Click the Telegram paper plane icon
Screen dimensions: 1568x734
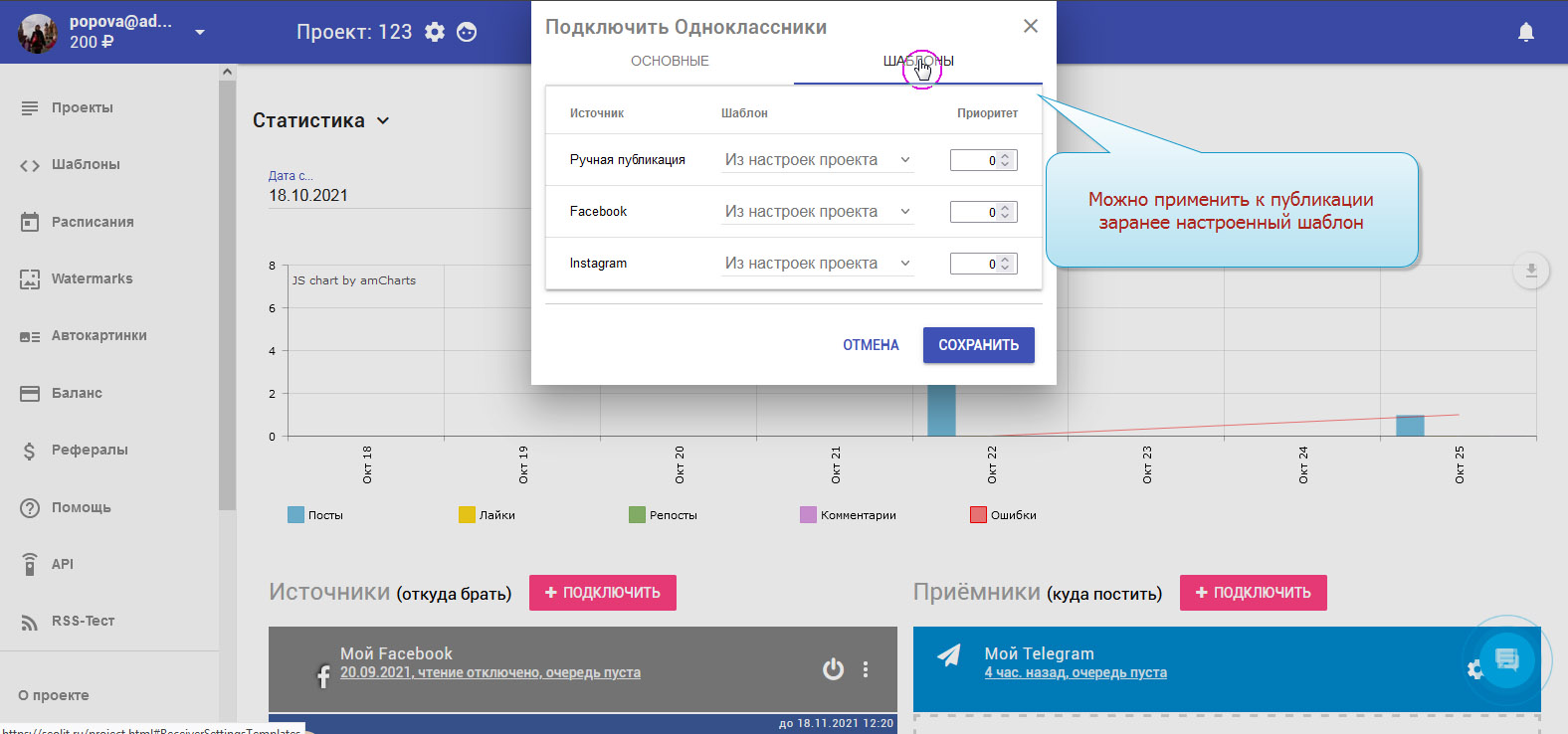pyautogui.click(x=949, y=655)
